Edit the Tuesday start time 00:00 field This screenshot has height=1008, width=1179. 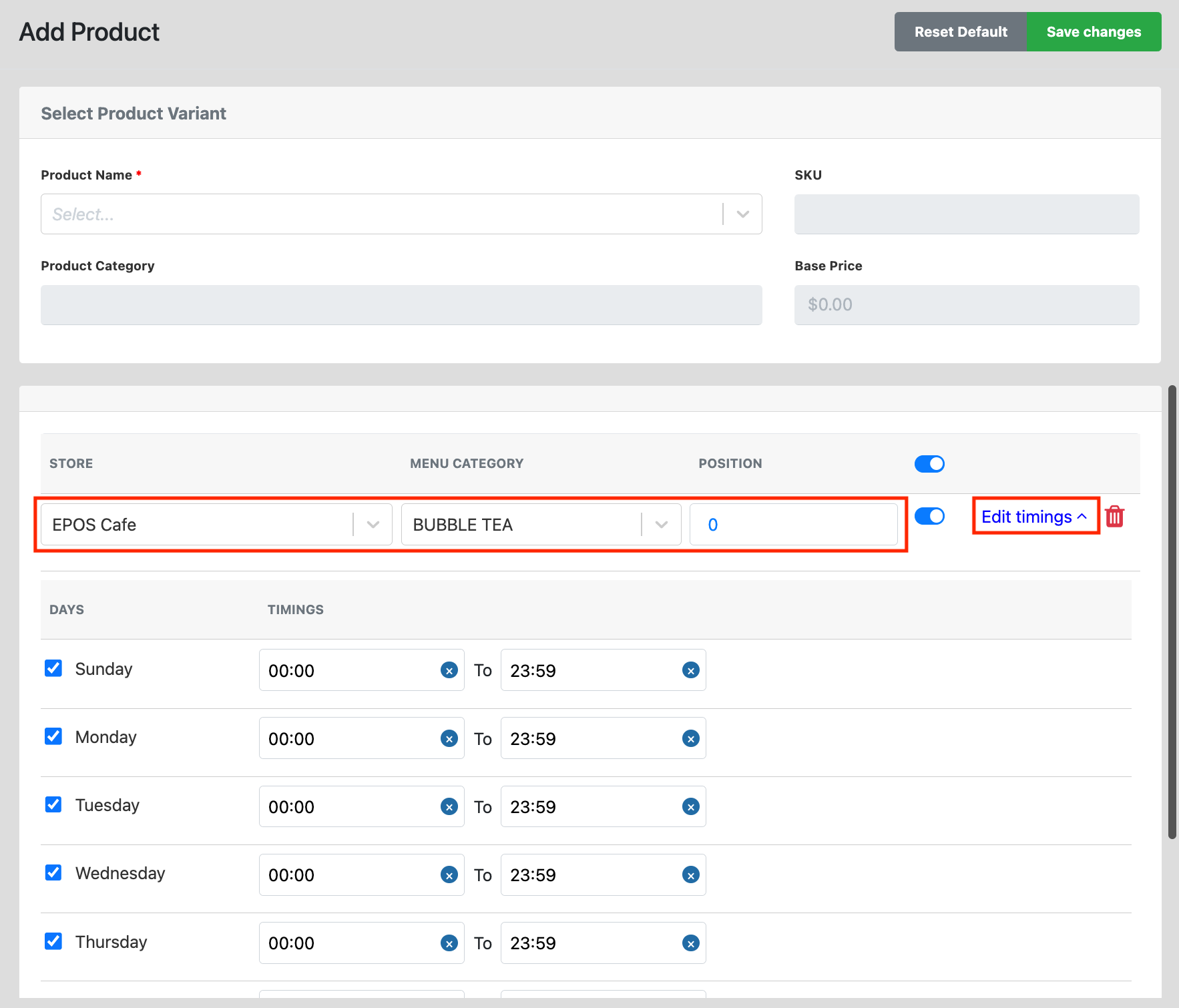361,806
